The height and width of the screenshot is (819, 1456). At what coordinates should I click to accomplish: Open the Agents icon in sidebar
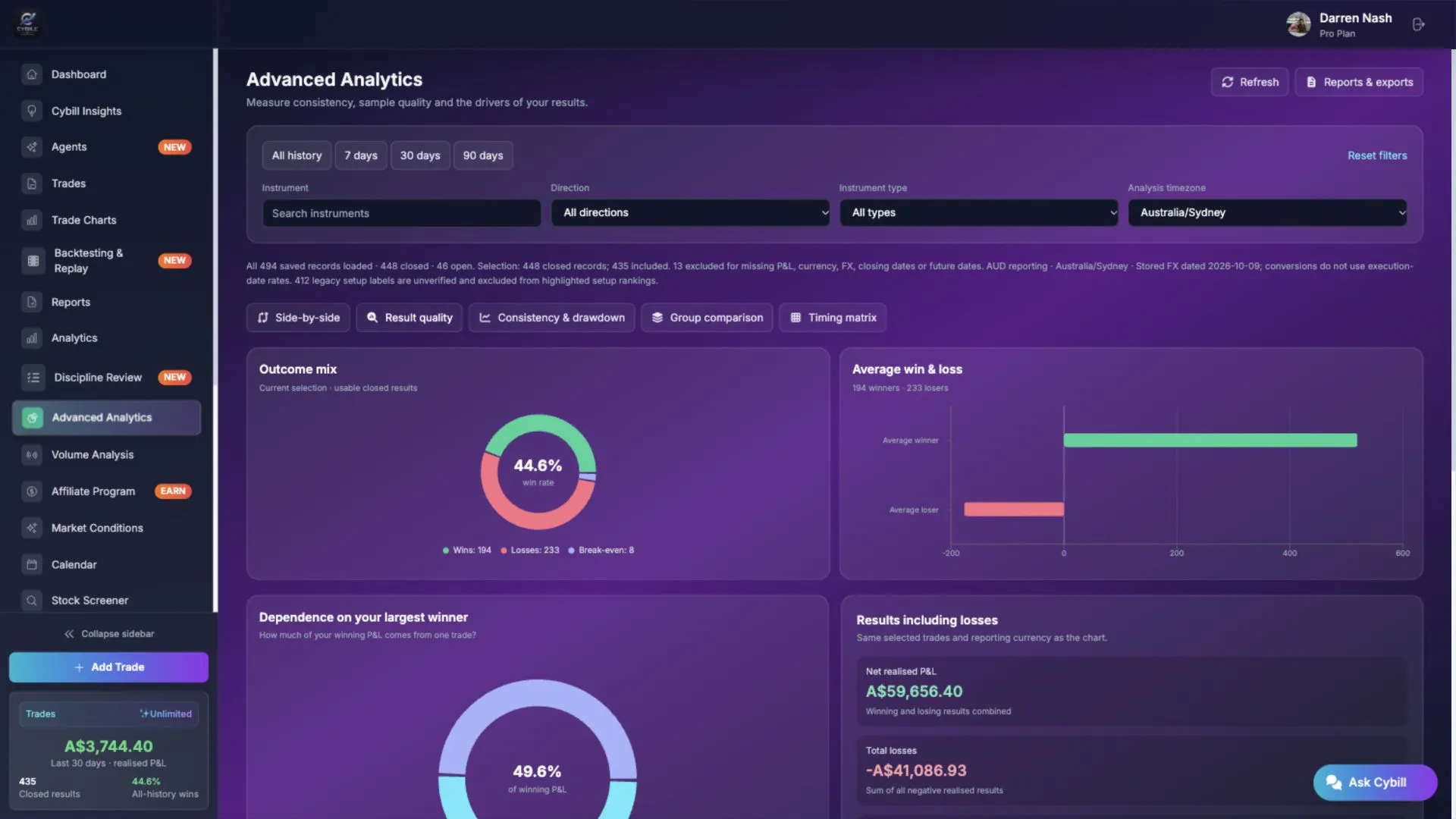coord(32,147)
